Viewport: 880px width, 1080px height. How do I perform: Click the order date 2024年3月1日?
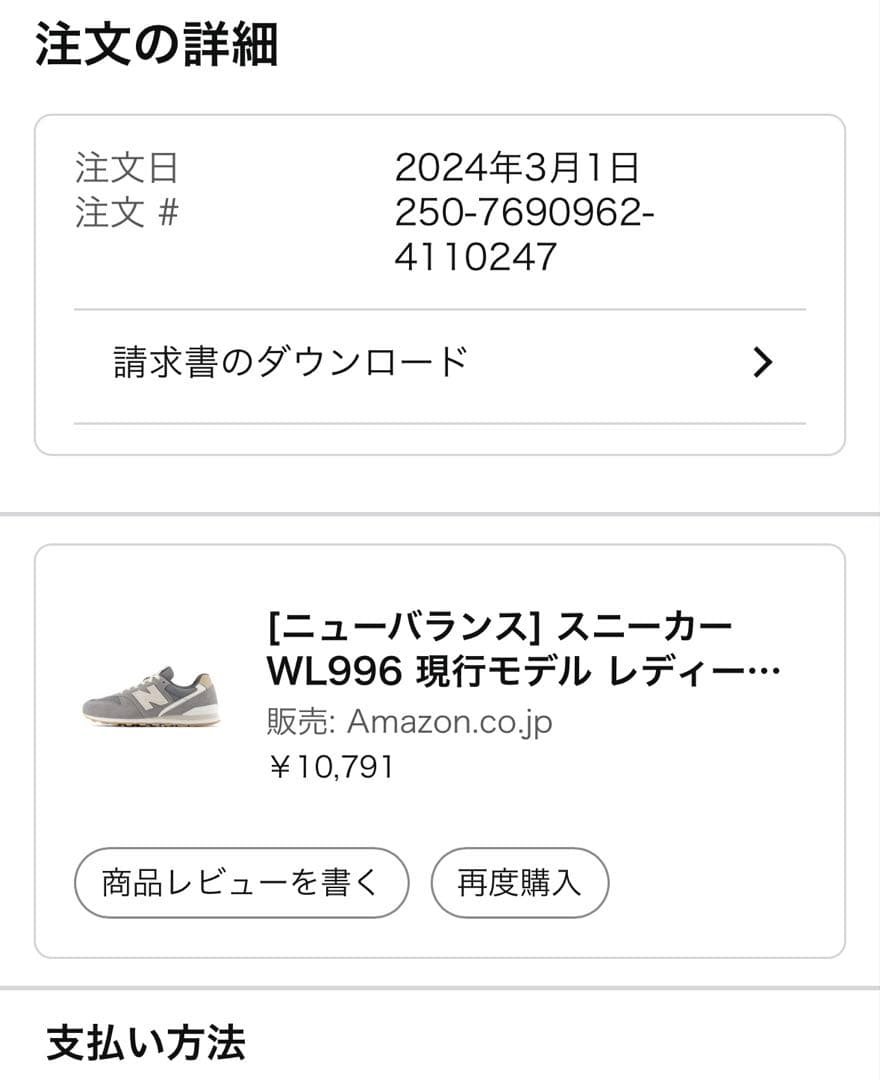(516, 168)
